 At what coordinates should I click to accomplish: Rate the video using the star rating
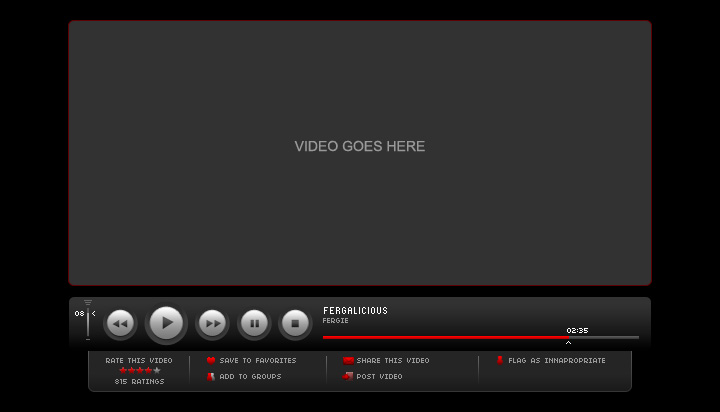click(x=139, y=370)
